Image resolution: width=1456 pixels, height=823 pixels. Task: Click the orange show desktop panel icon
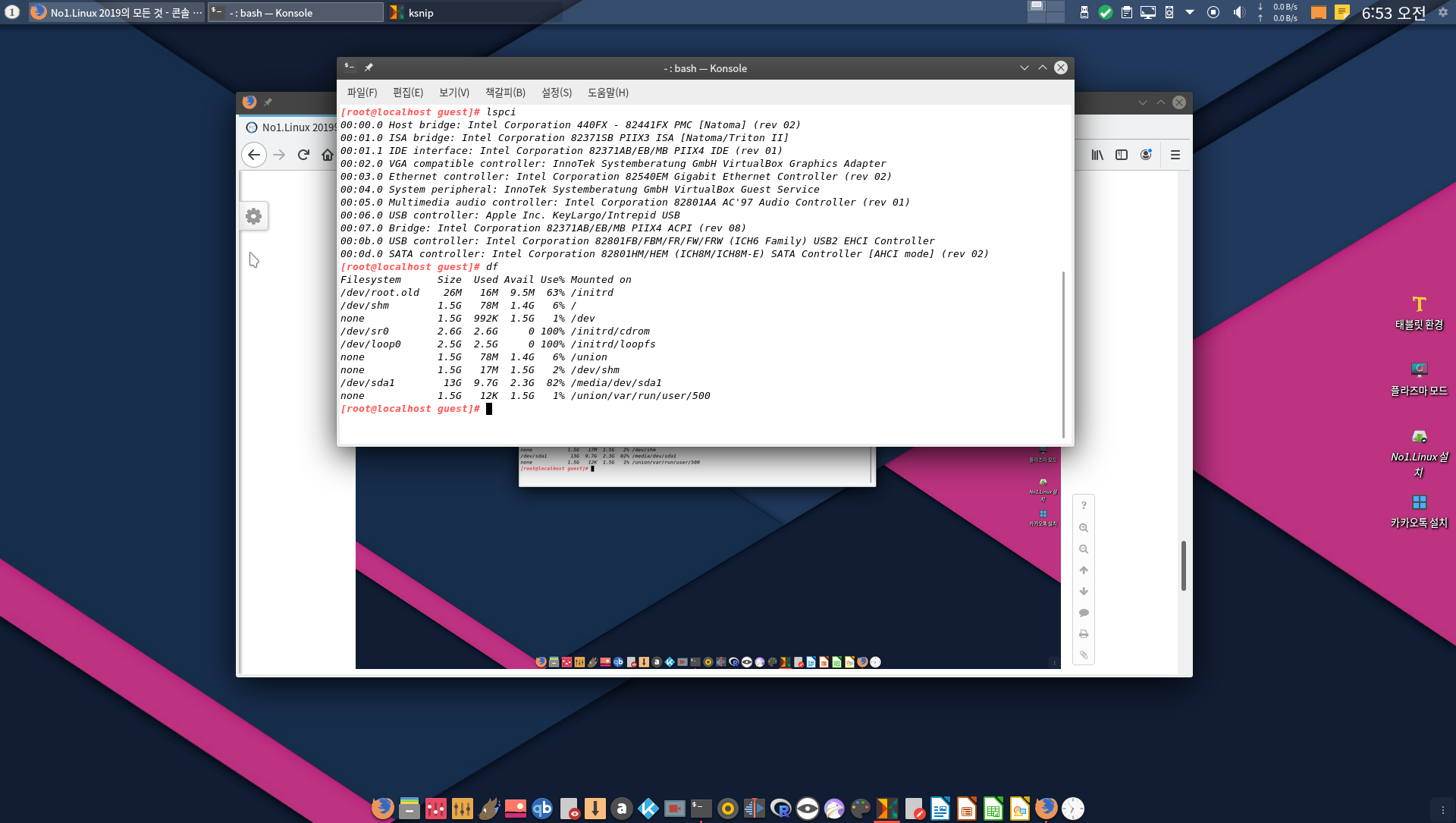pos(1319,12)
